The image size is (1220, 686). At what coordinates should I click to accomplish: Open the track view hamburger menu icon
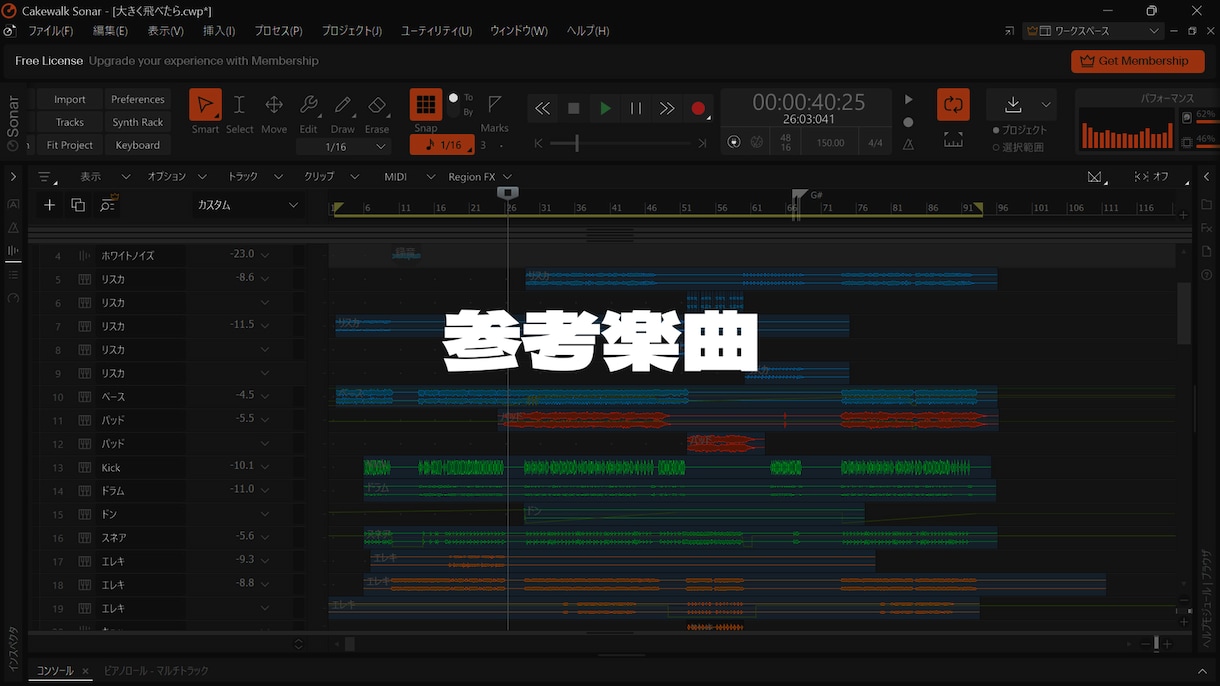45,177
